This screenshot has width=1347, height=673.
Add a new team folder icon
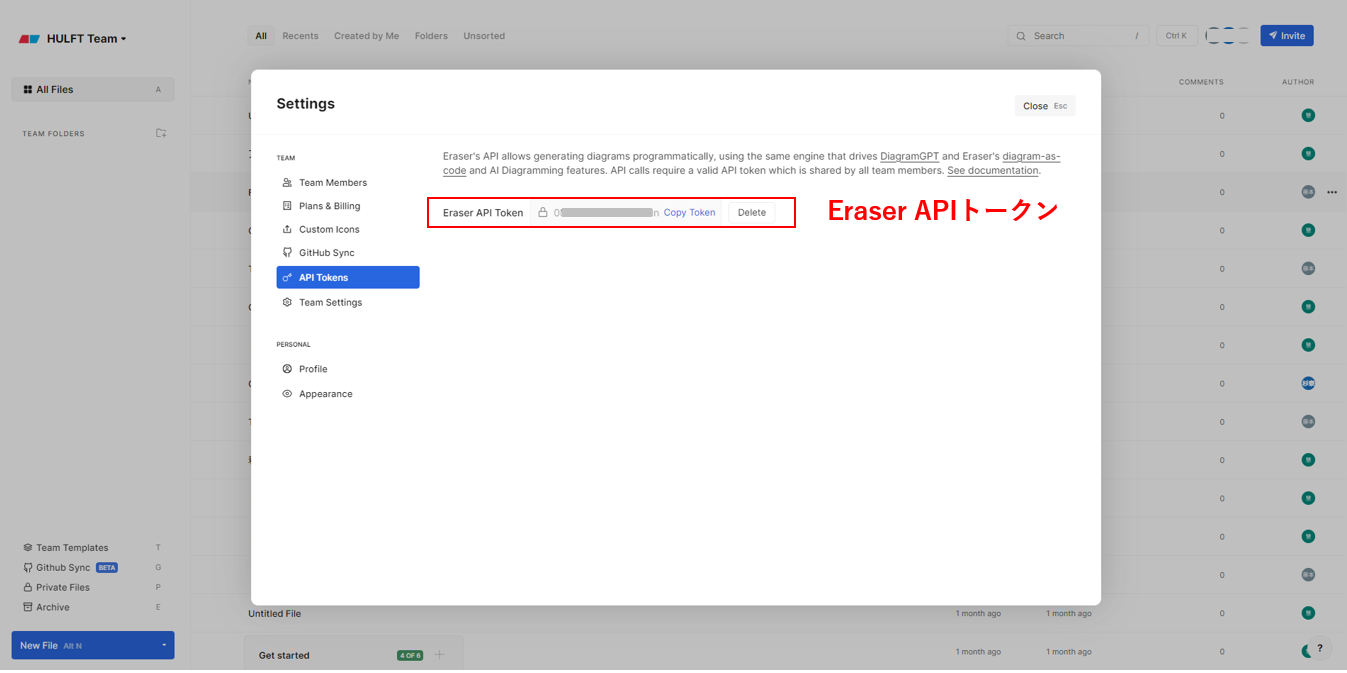(161, 133)
